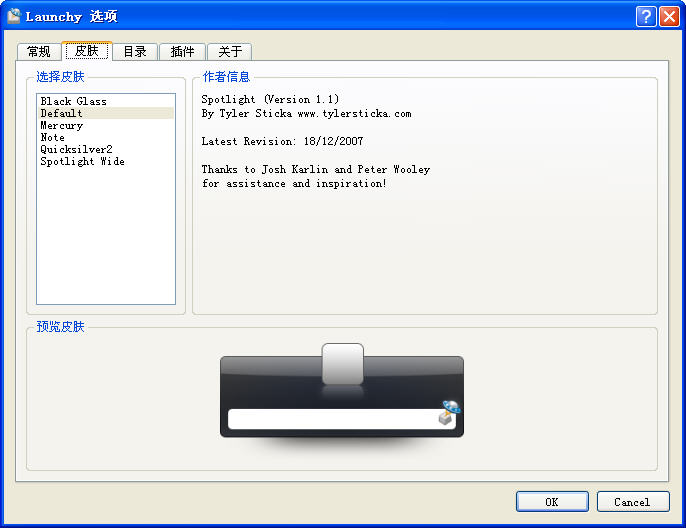Image resolution: width=686 pixels, height=528 pixels.
Task: Open the 常规 tab
Action: (39, 52)
